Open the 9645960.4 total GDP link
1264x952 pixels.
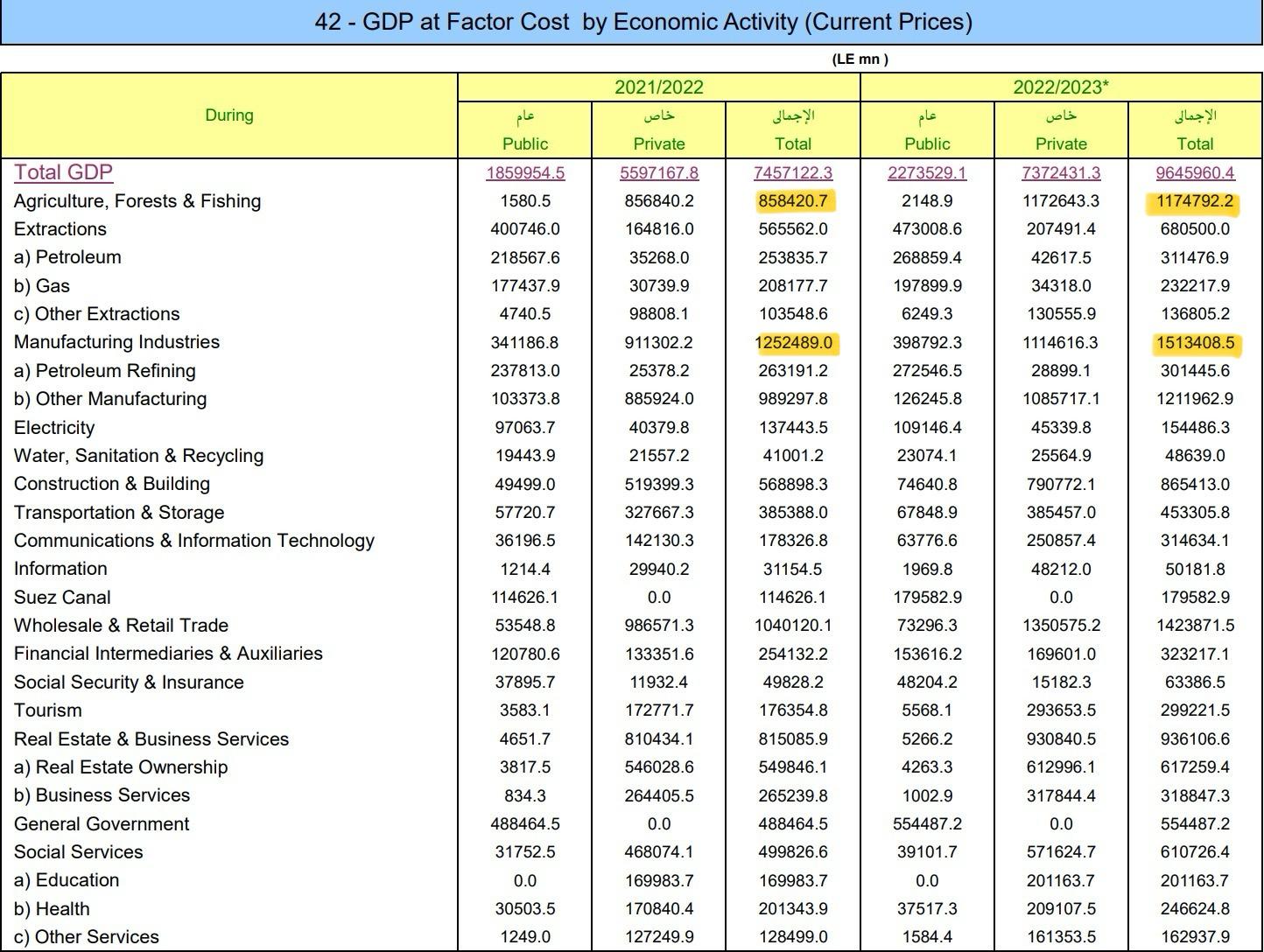(x=1195, y=173)
